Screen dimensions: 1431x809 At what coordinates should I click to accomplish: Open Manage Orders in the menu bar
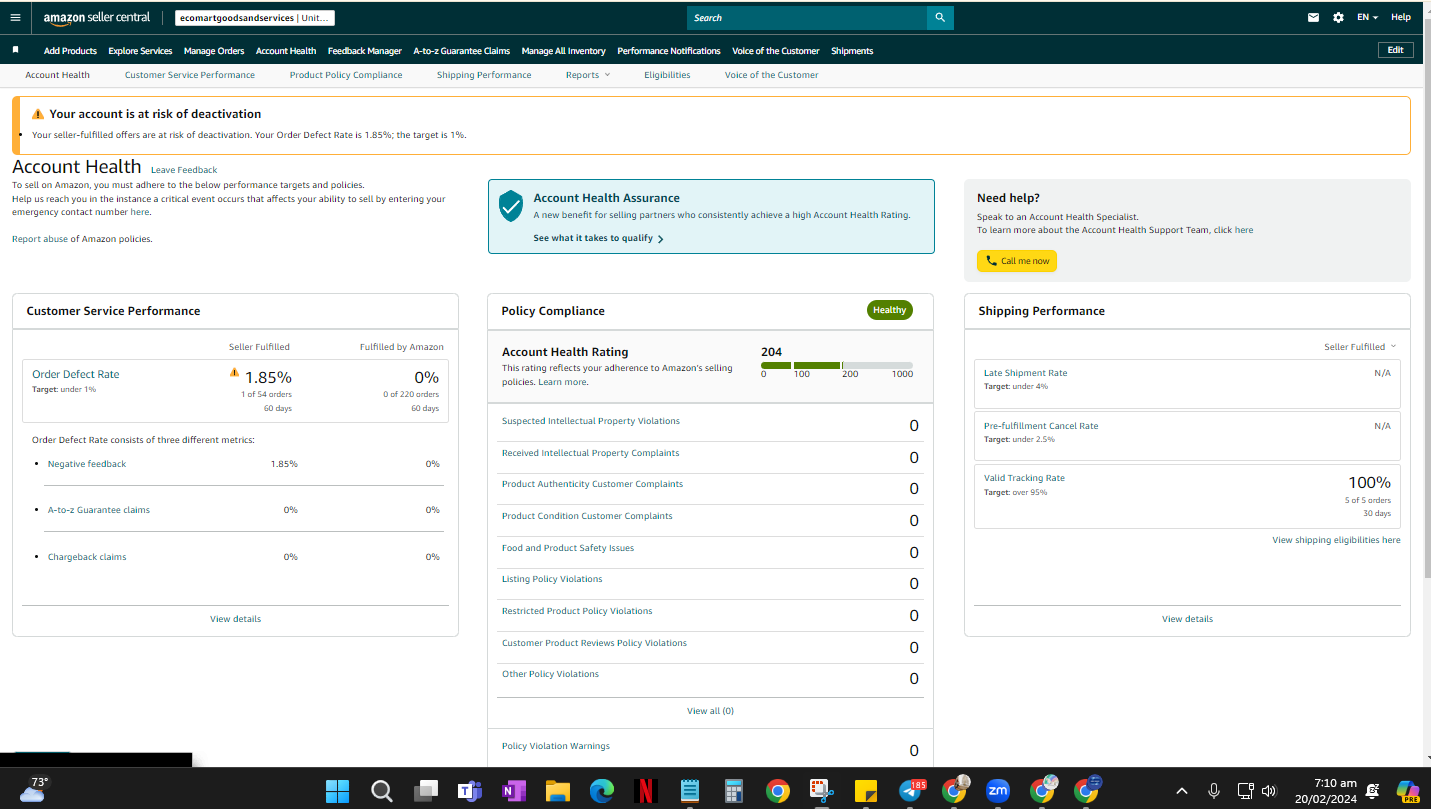pos(214,51)
